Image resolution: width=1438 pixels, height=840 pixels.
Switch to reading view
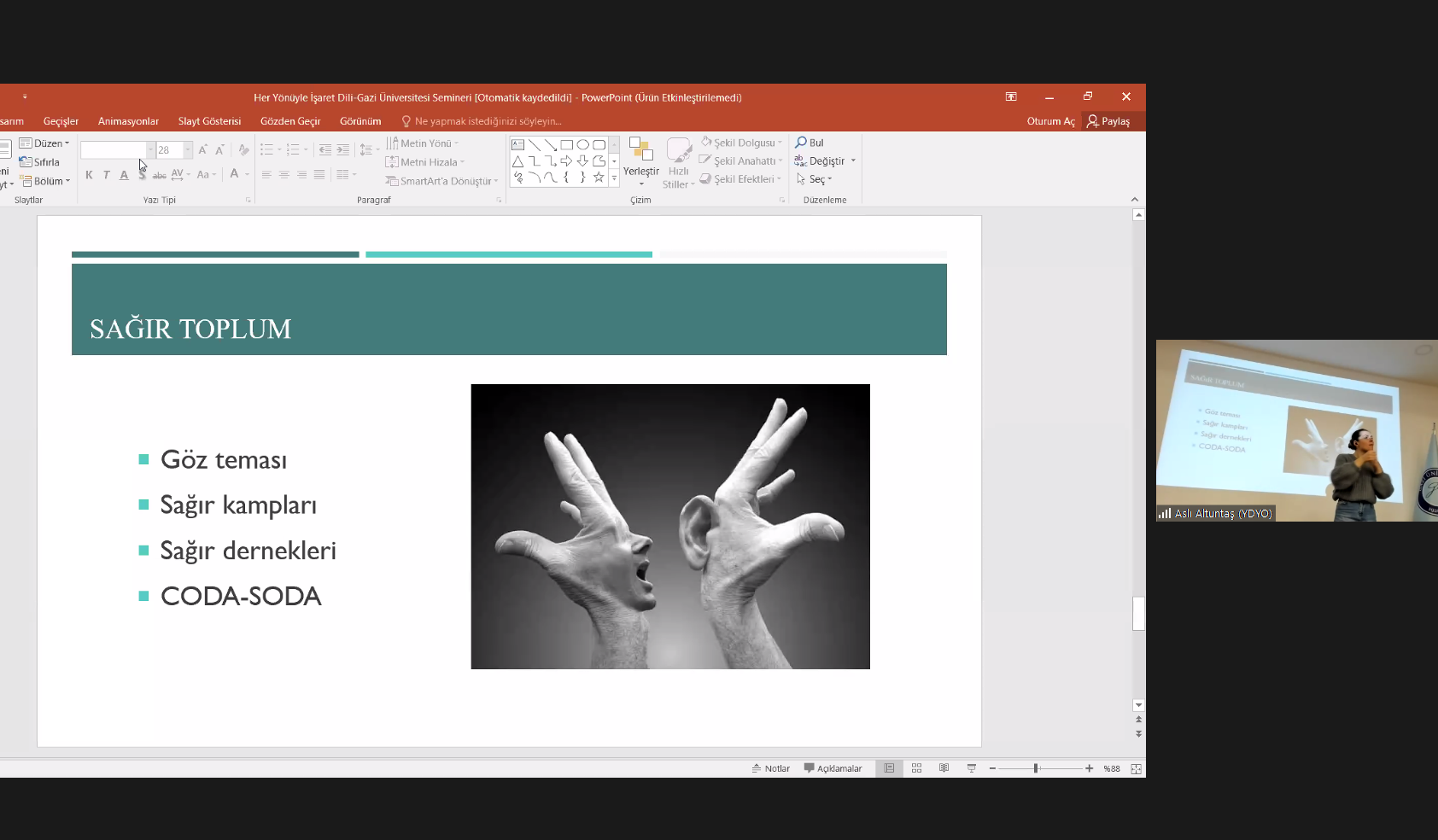click(x=944, y=768)
